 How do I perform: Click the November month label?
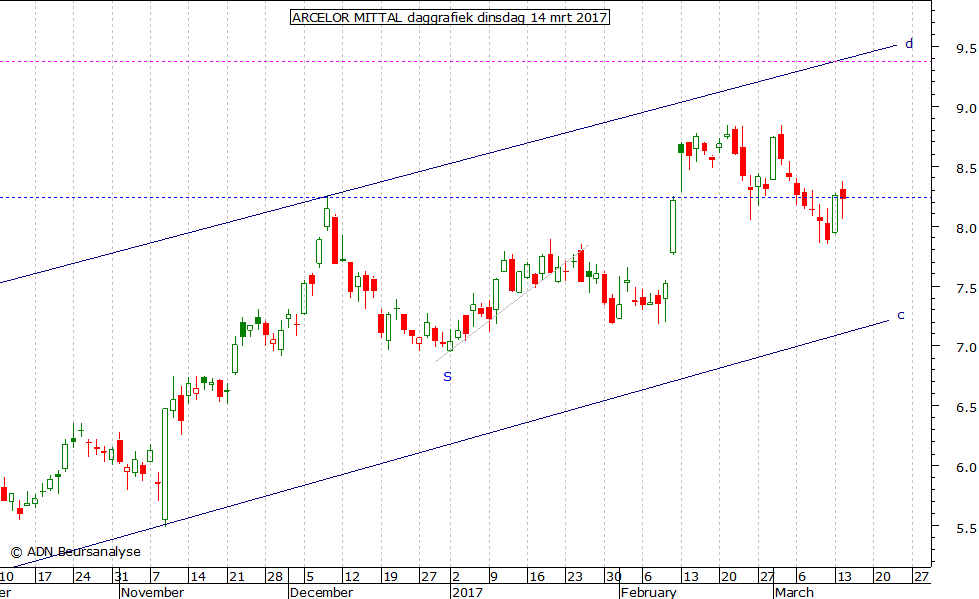[x=152, y=592]
